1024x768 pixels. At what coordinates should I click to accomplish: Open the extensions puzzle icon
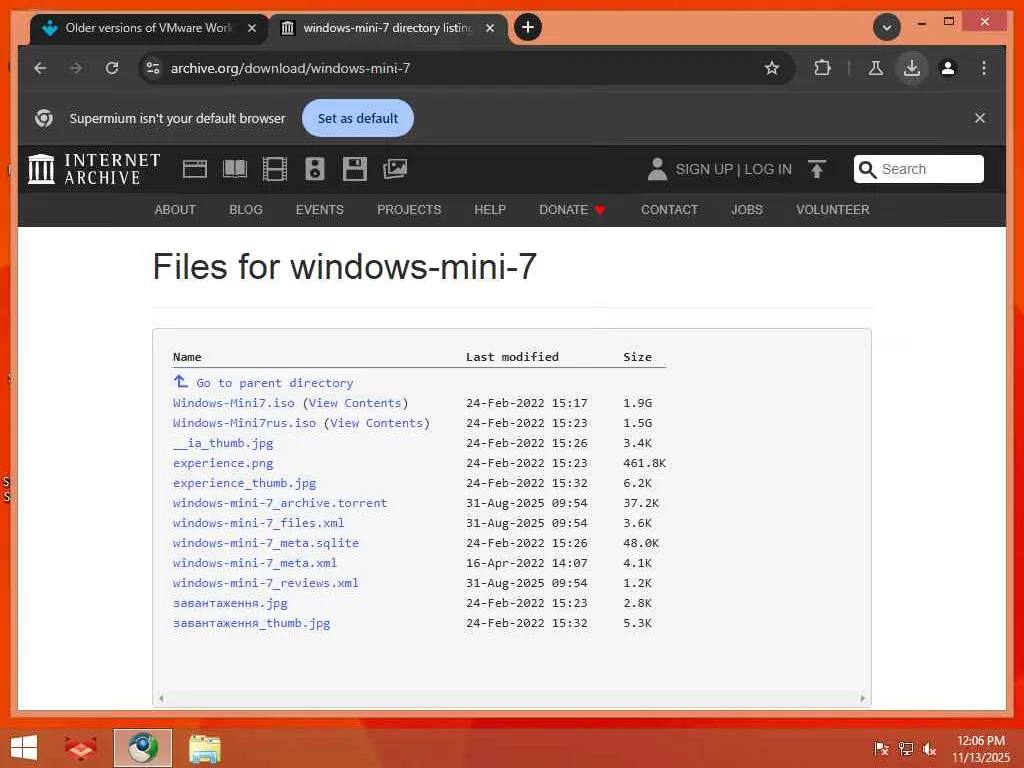[822, 68]
